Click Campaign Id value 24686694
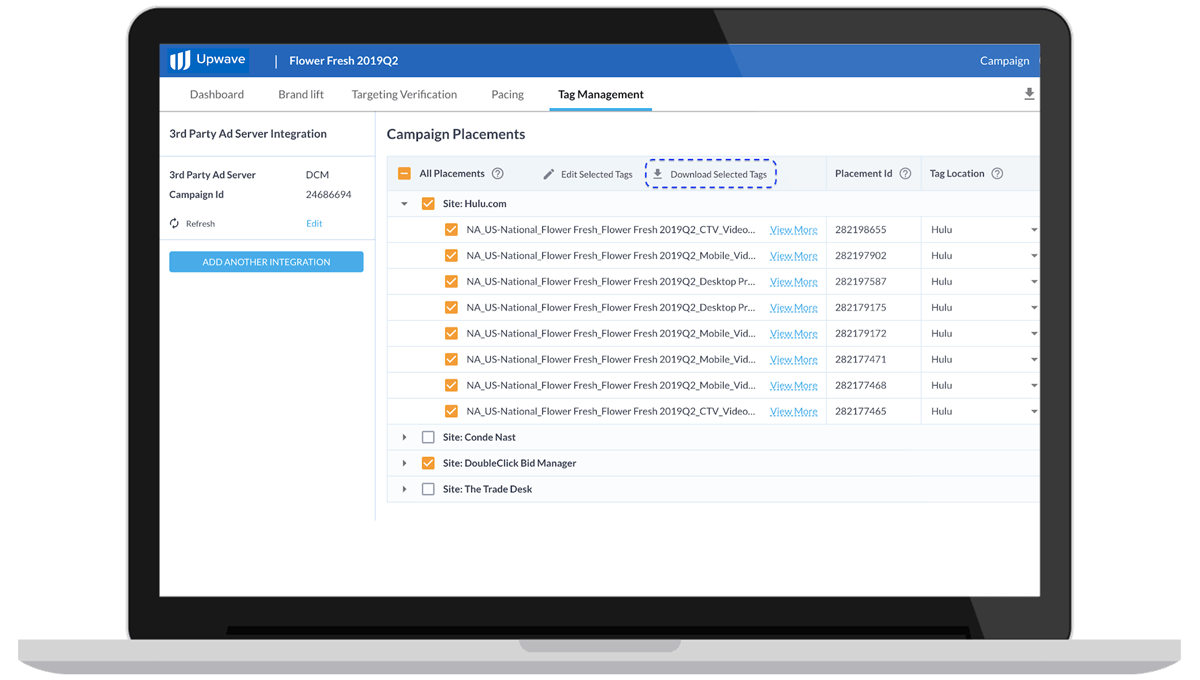The width and height of the screenshot is (1200, 680). coord(329,194)
